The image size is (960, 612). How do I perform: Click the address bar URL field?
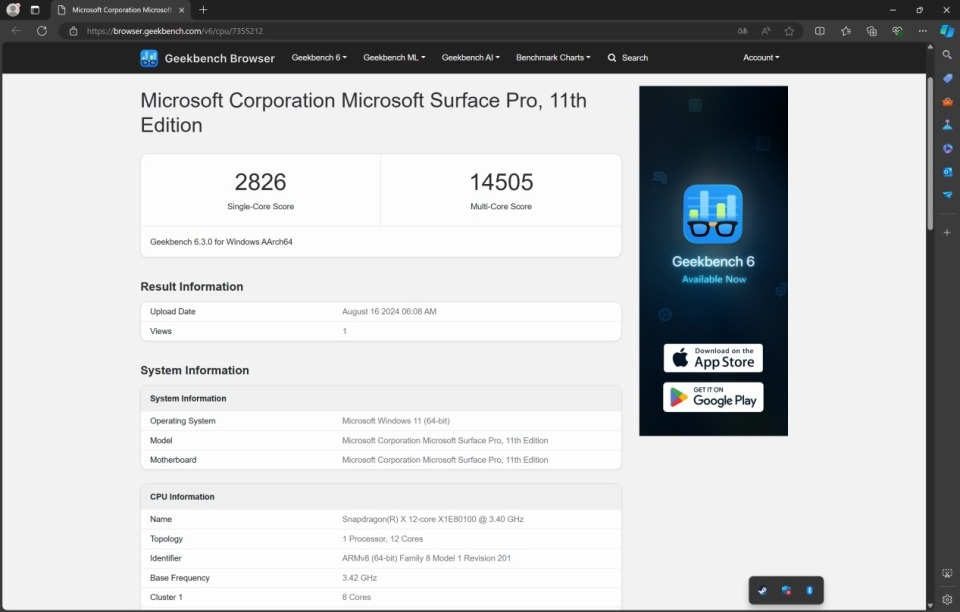tap(404, 31)
